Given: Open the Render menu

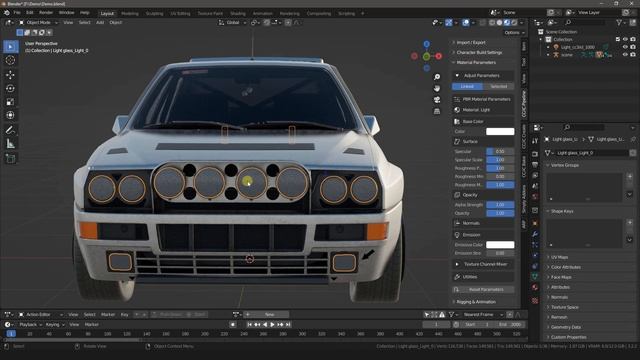Looking at the screenshot, I should coord(46,13).
